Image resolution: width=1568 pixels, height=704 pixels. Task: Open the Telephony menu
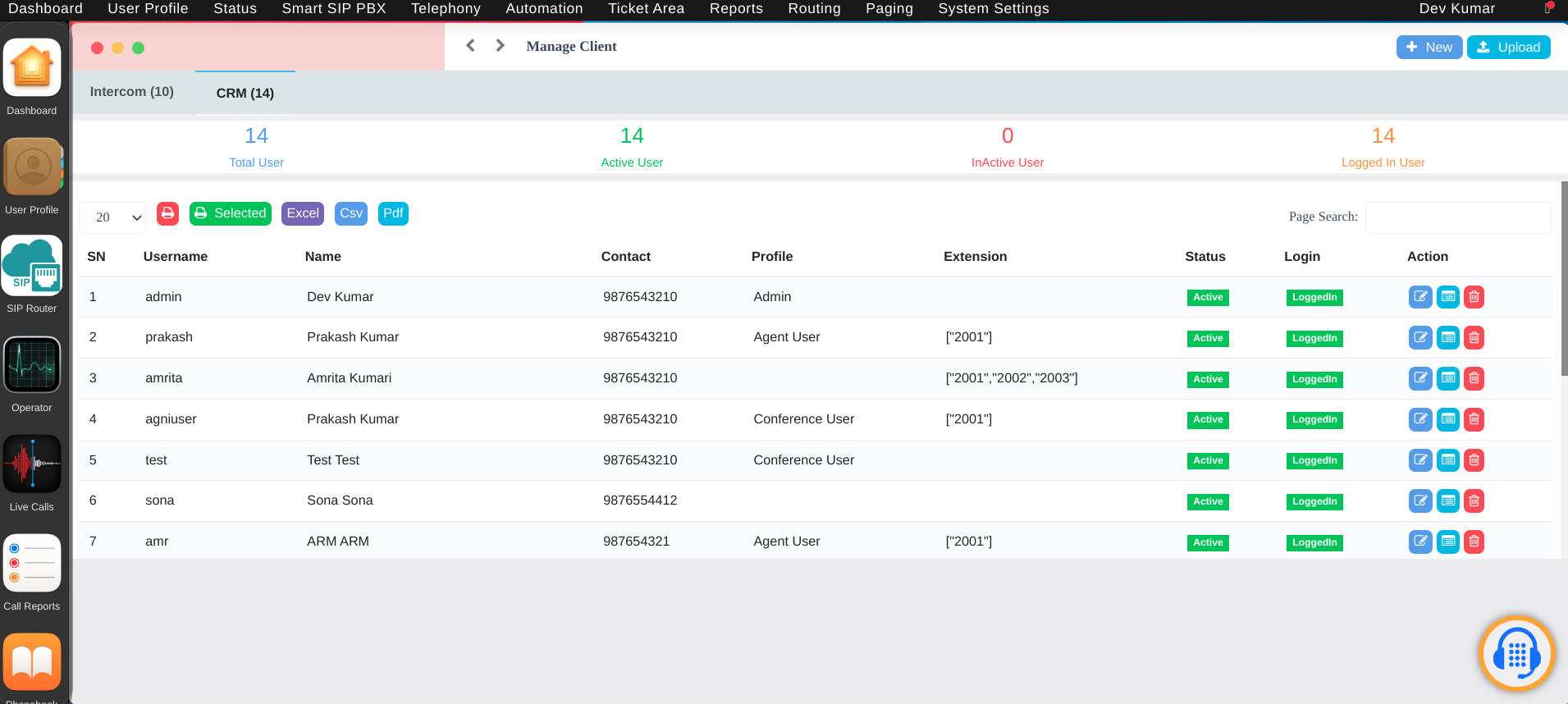(446, 8)
